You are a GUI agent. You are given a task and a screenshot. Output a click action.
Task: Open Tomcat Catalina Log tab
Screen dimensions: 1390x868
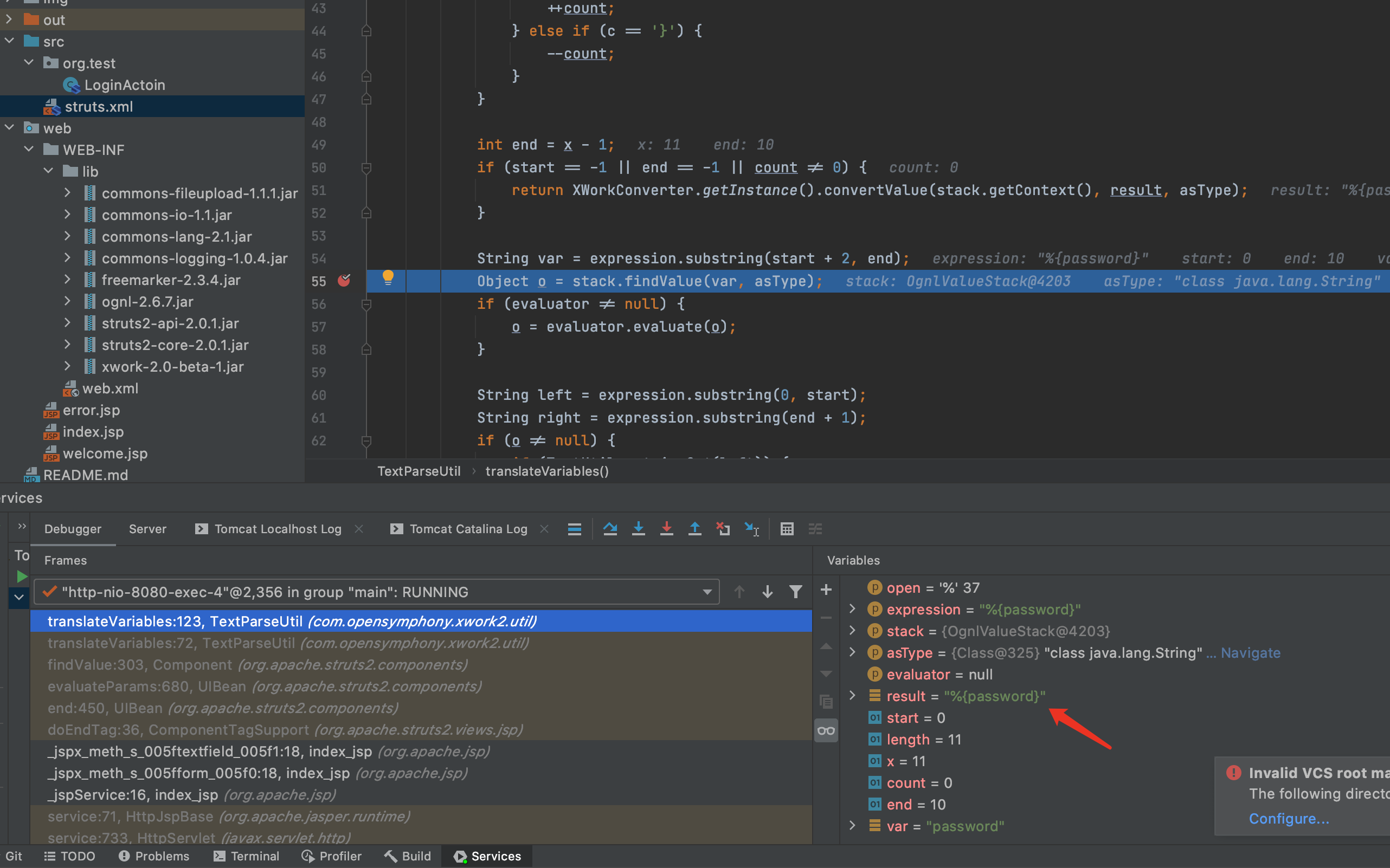pos(468,529)
